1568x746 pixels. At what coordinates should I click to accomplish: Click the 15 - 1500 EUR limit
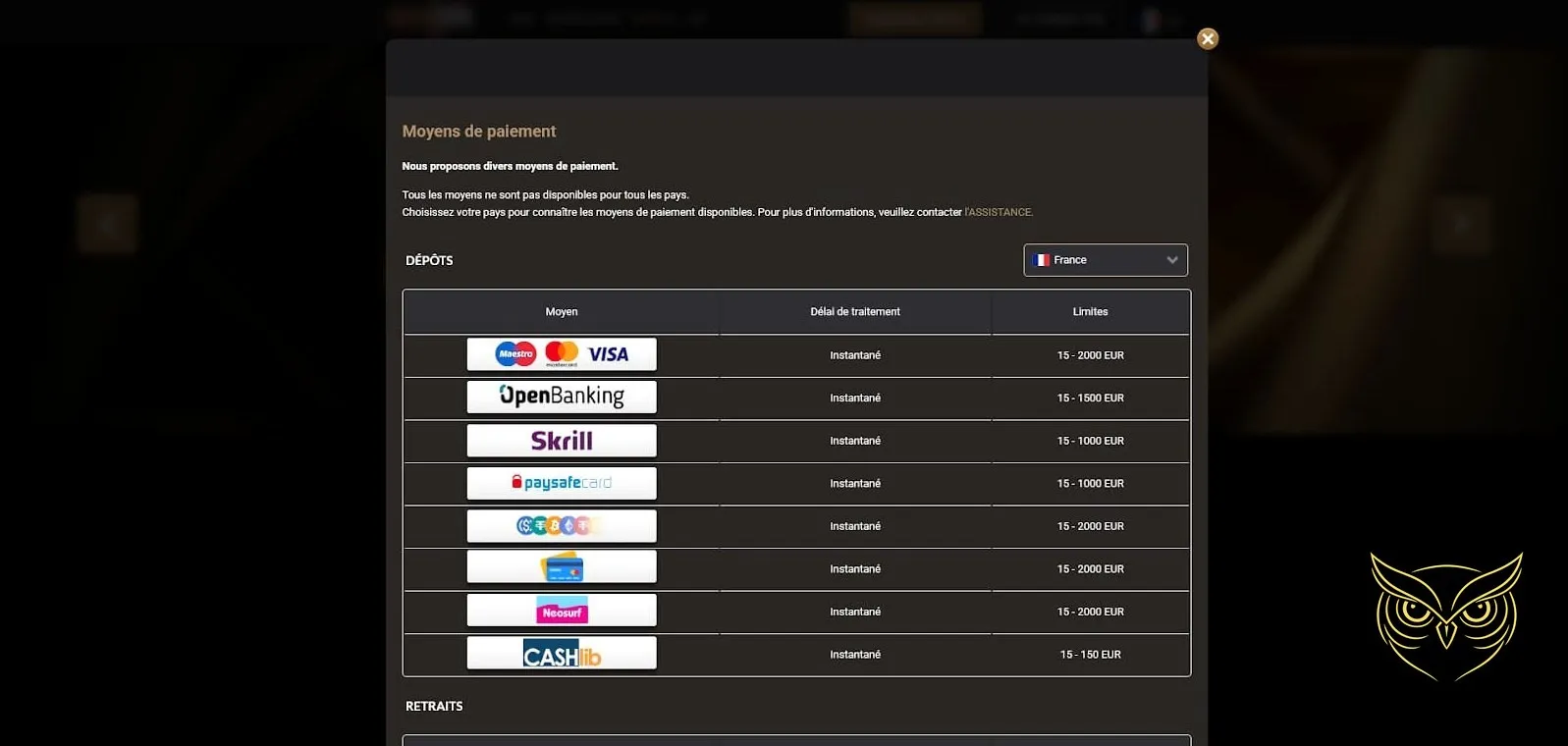1090,398
